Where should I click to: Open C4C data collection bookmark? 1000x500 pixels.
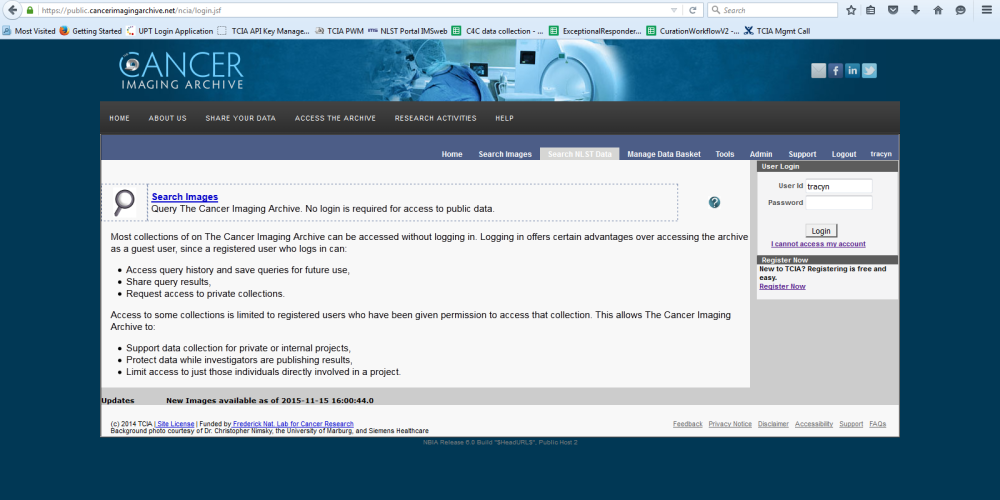coord(498,31)
